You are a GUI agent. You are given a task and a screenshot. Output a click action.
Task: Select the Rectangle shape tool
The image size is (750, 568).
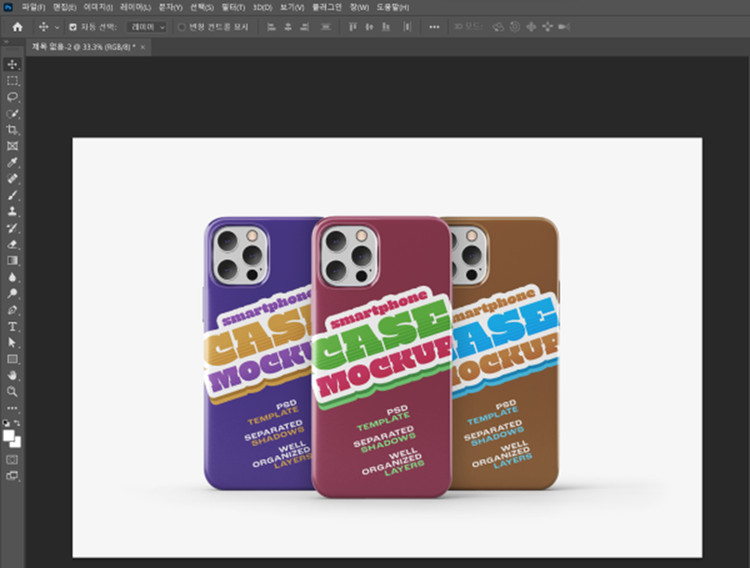(12, 359)
